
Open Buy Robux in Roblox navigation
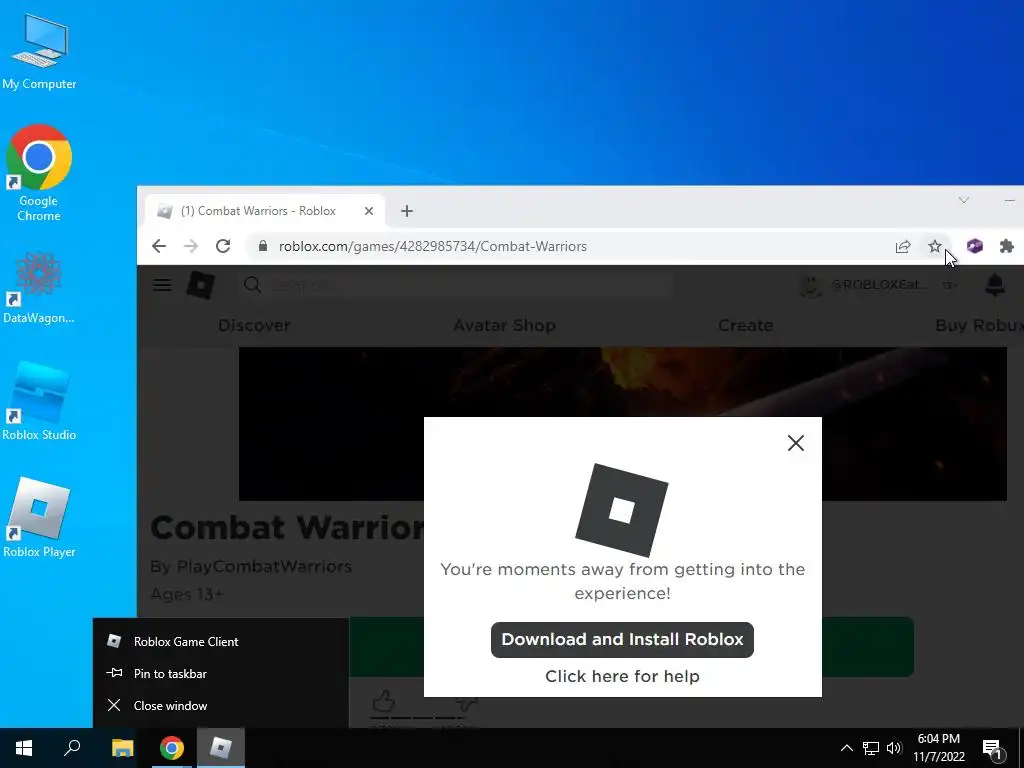(979, 325)
